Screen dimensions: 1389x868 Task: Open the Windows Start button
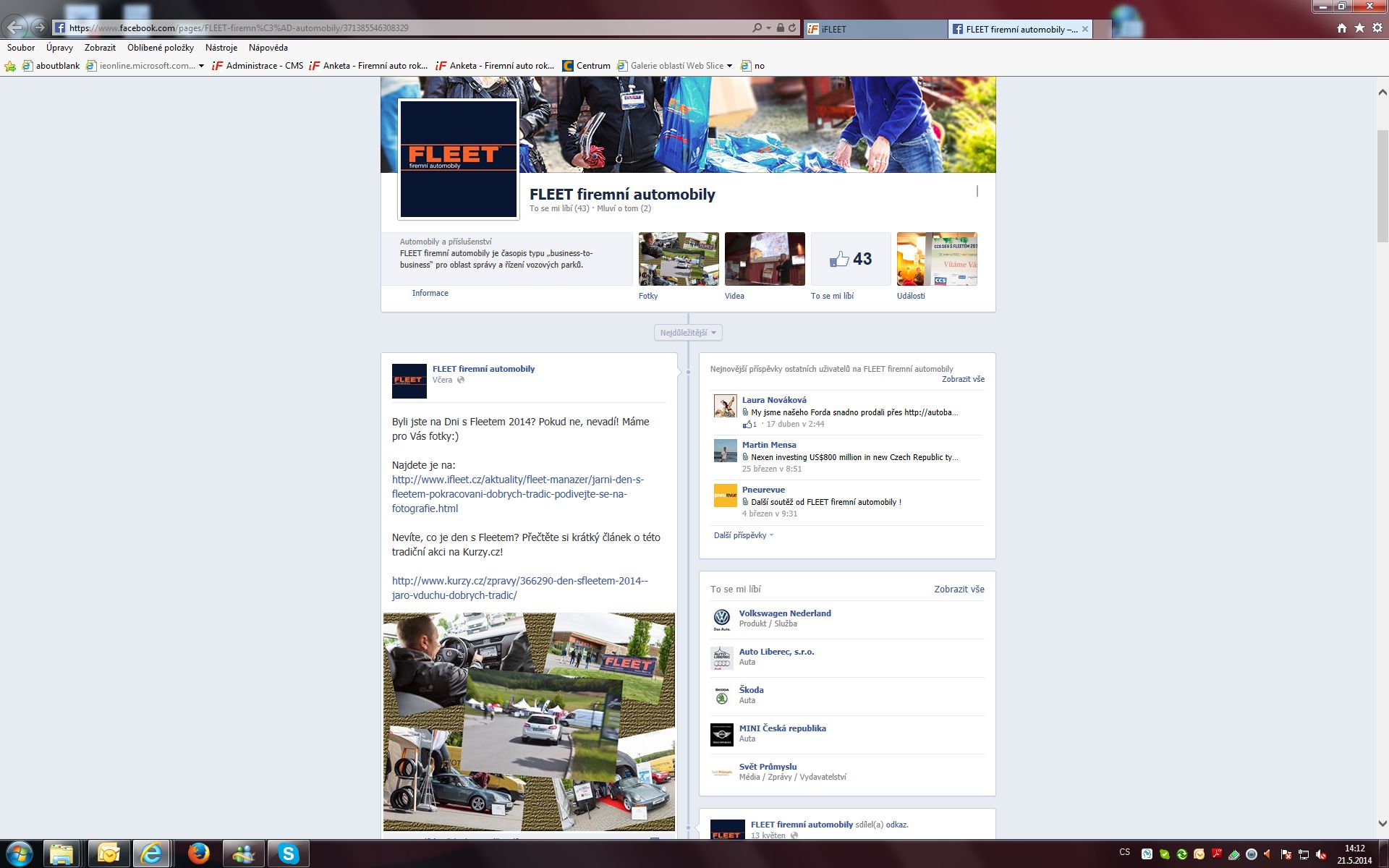(19, 854)
